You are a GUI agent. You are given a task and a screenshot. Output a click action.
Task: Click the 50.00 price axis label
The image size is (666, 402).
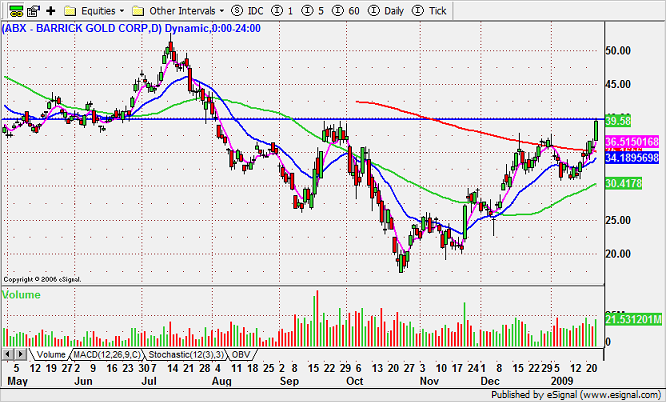coord(618,51)
